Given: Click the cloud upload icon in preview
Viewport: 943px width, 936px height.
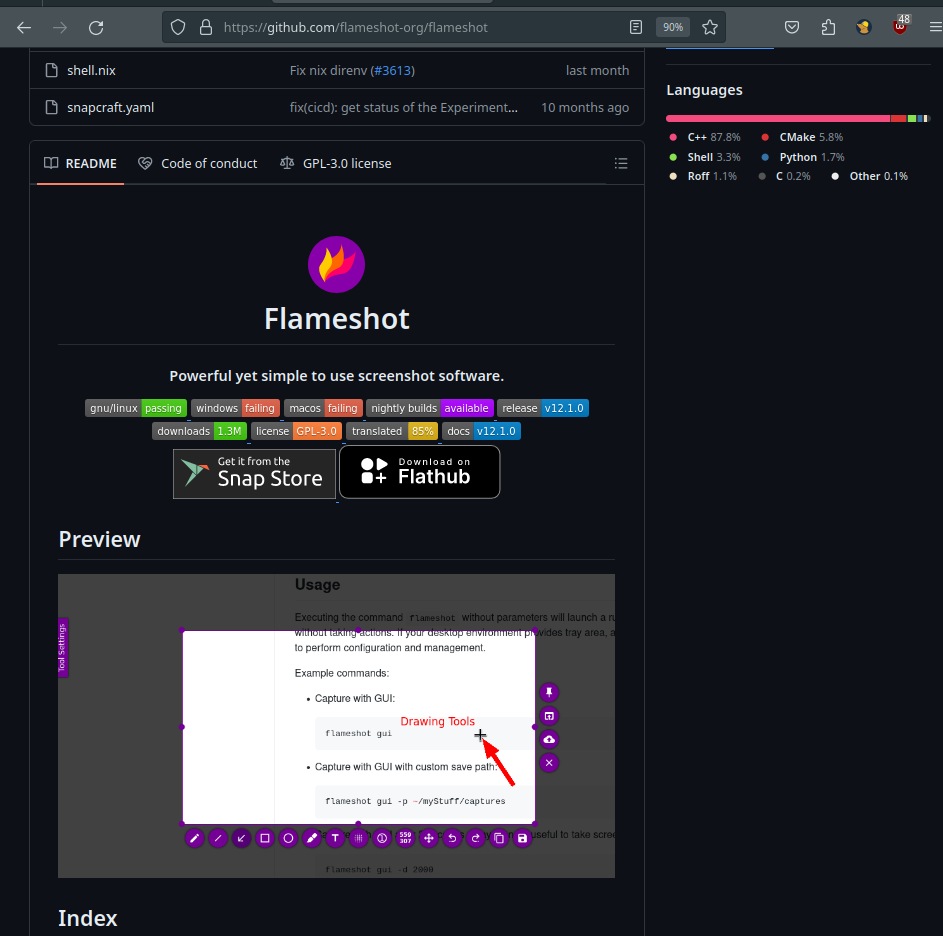Looking at the screenshot, I should 549,739.
